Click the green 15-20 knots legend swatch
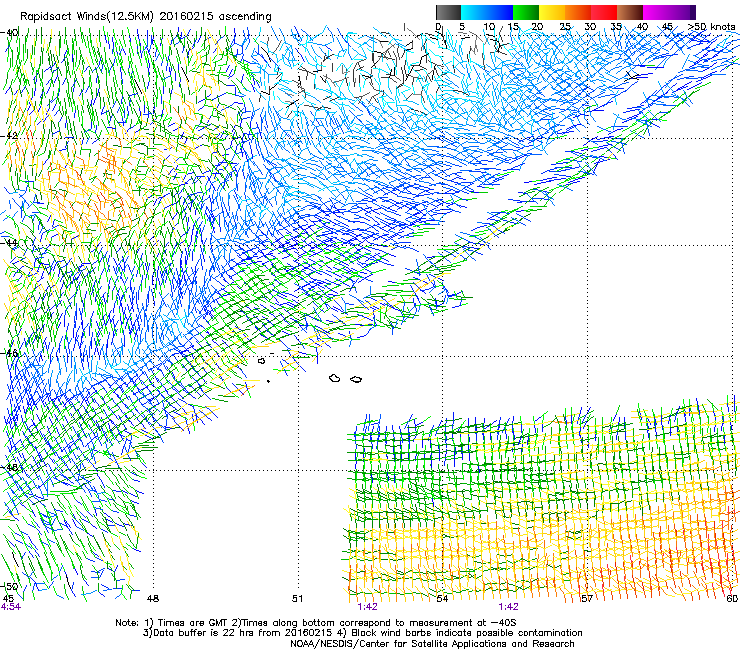 pos(526,12)
